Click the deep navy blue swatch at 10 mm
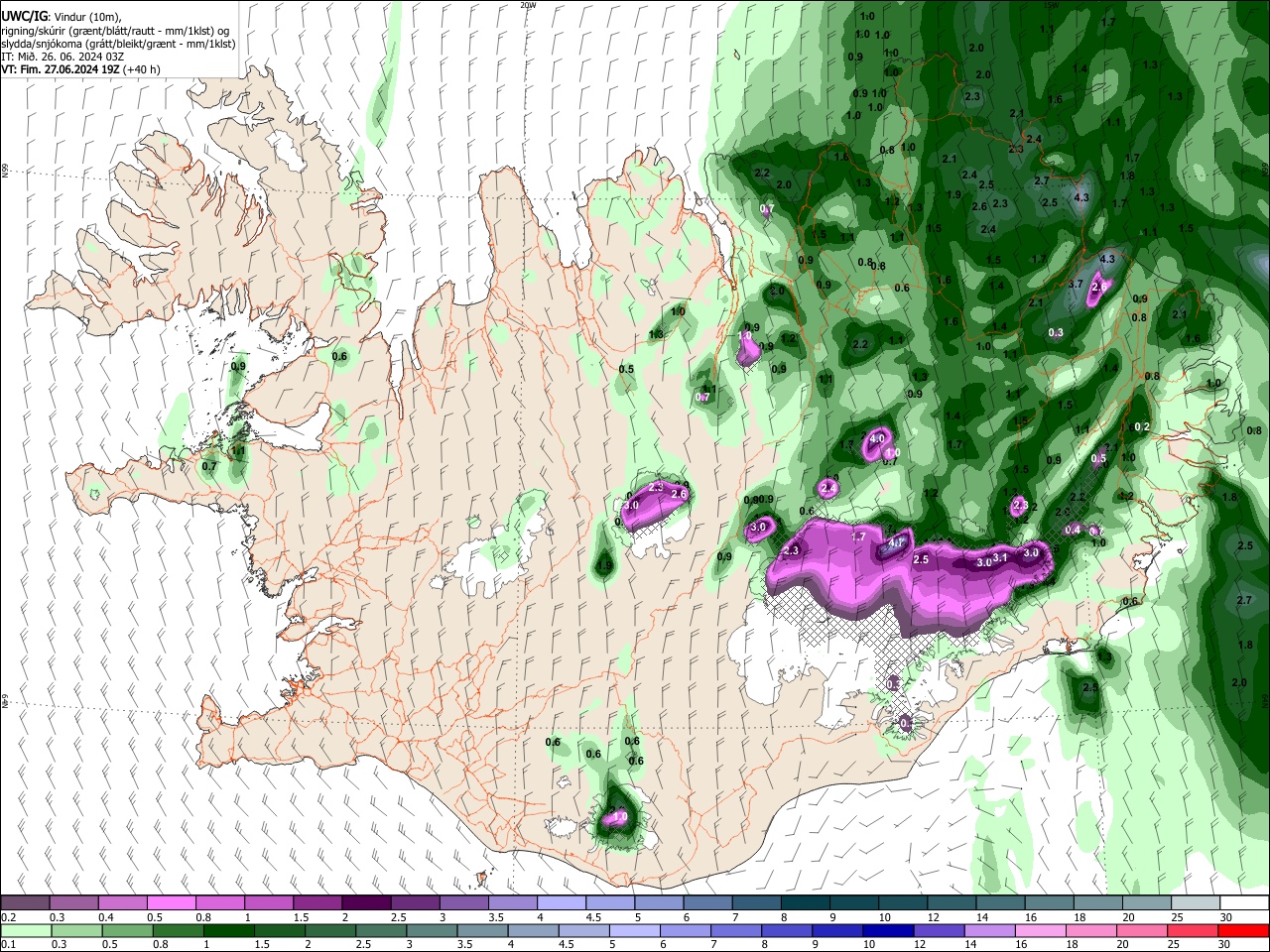The image size is (1270, 952). point(887,930)
